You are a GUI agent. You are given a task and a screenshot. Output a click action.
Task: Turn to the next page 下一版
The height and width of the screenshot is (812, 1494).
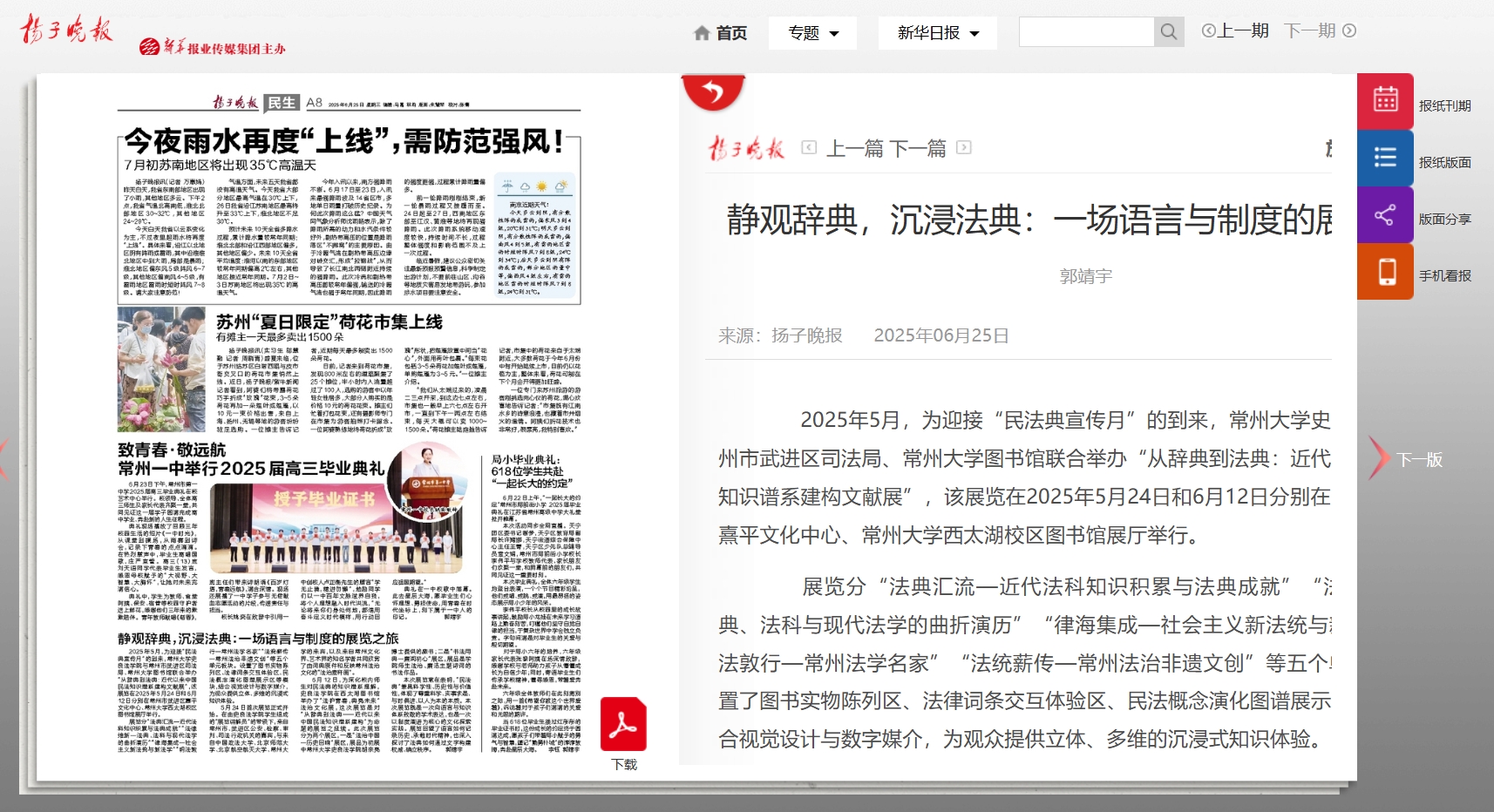point(1417,460)
